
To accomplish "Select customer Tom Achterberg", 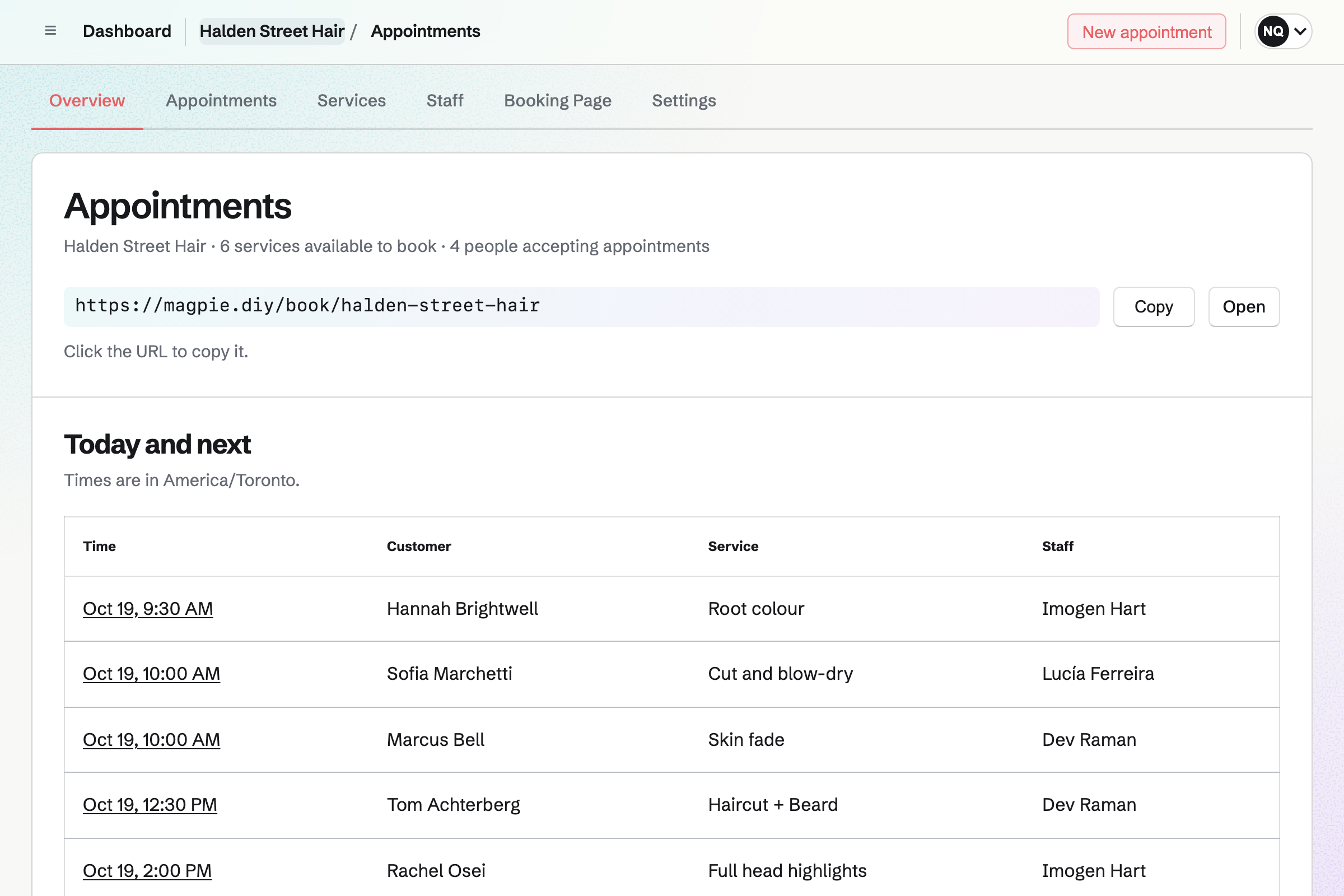I will click(x=453, y=805).
